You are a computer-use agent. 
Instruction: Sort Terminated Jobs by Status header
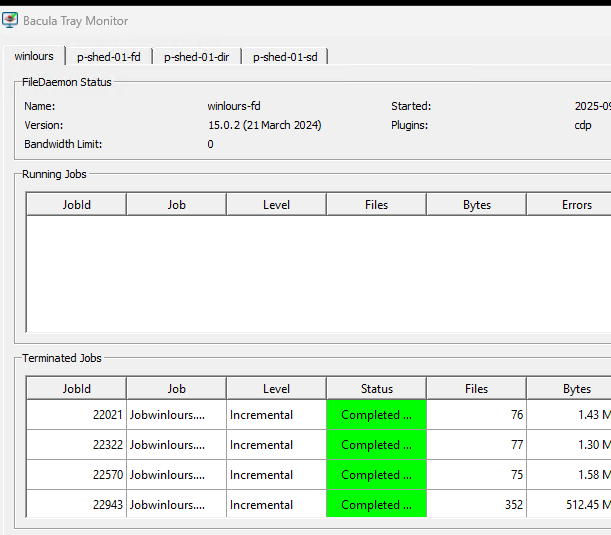tap(376, 389)
